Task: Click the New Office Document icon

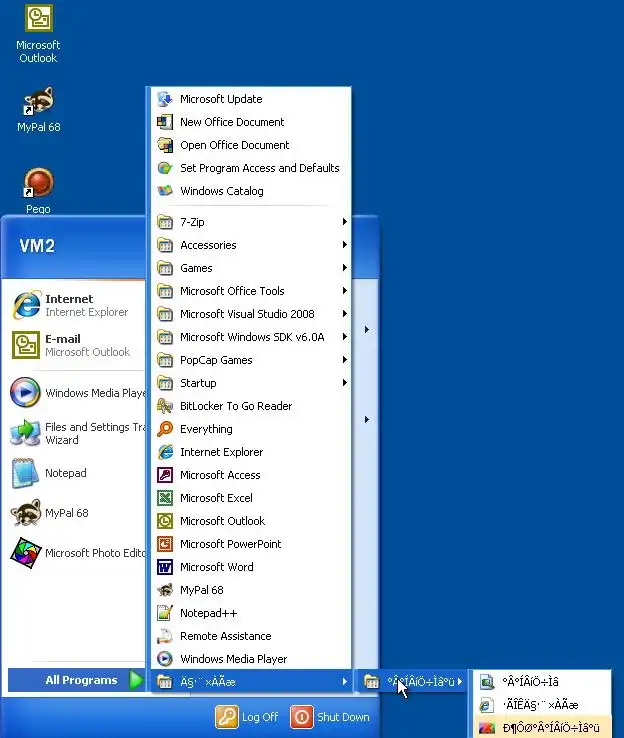Action: point(165,122)
